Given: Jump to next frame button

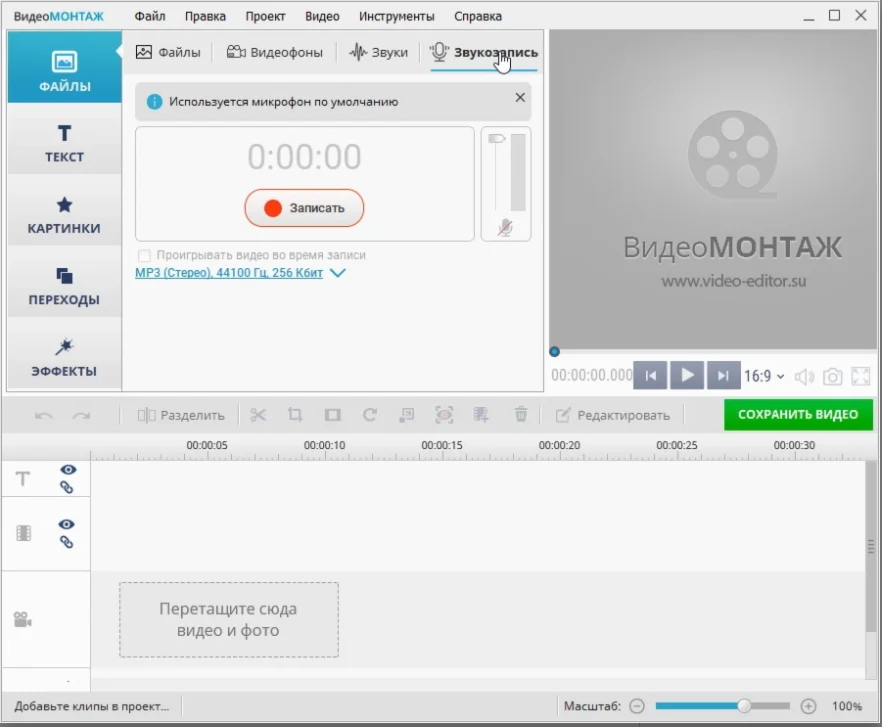Looking at the screenshot, I should pos(723,375).
